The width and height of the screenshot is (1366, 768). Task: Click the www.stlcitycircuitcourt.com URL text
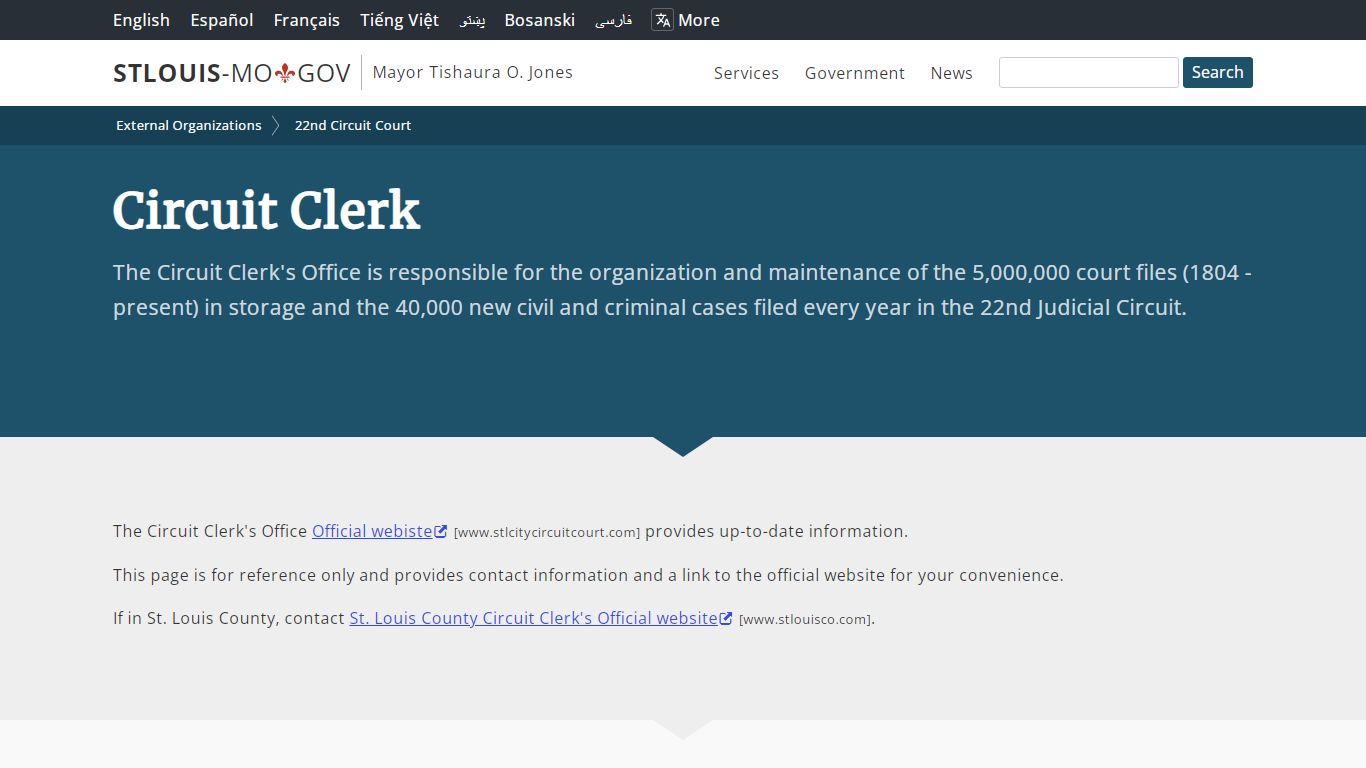[547, 532]
